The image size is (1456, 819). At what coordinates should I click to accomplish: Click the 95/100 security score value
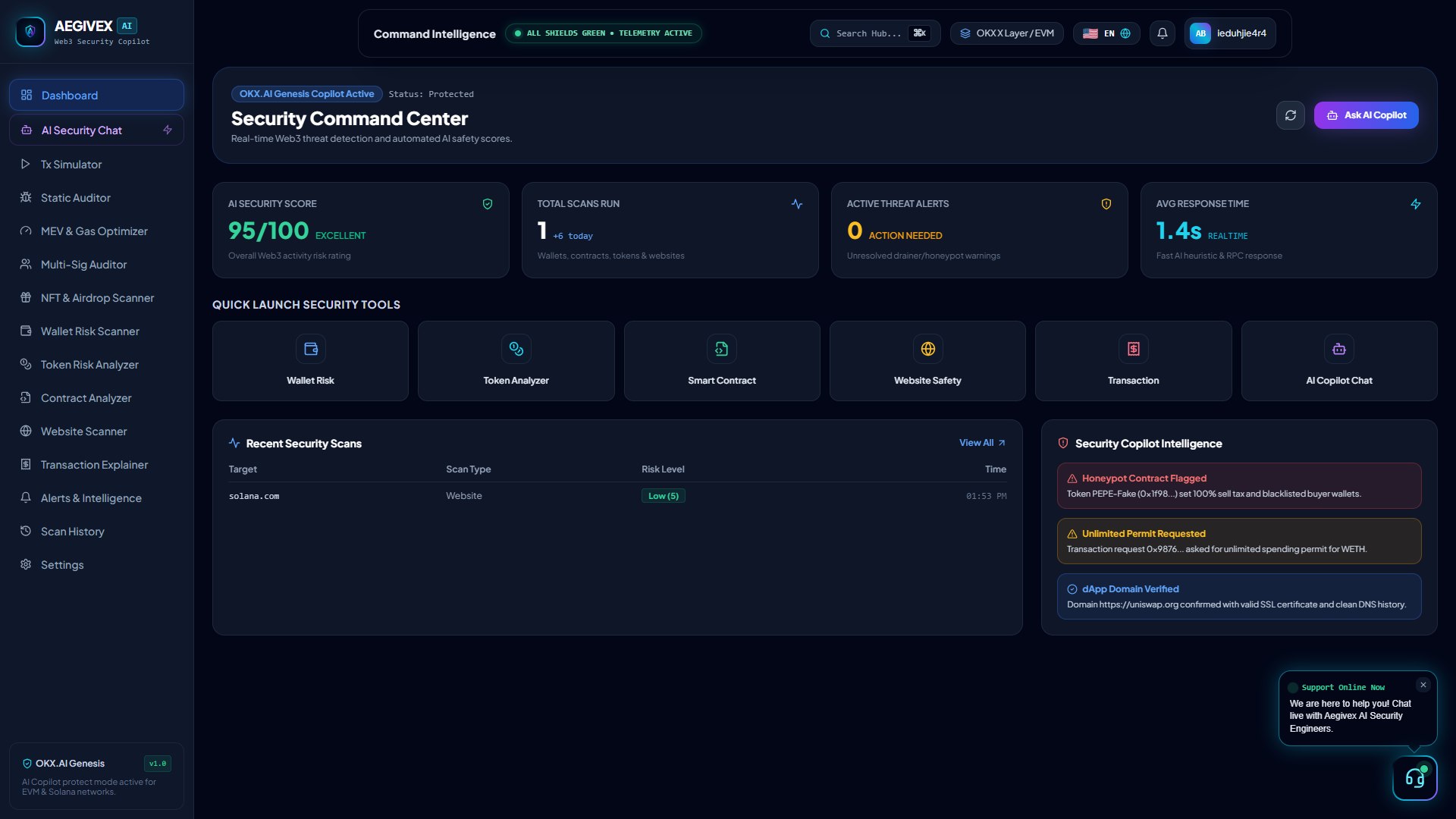click(x=268, y=231)
